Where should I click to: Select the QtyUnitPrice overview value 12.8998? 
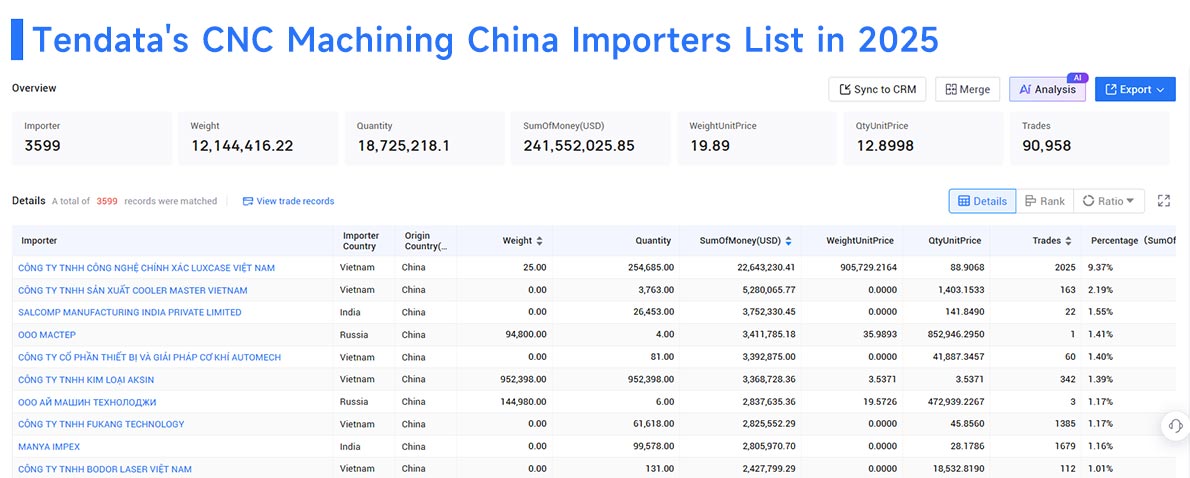884,146
